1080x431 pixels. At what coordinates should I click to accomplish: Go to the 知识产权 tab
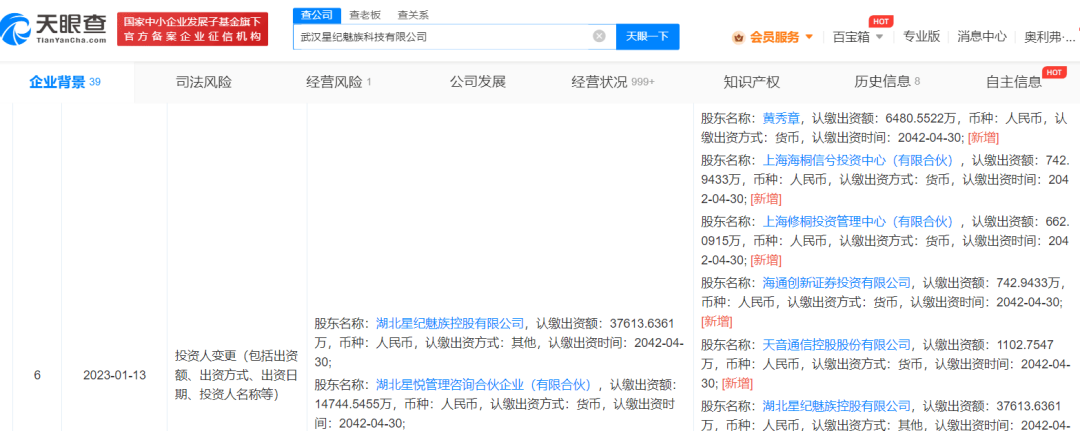click(751, 82)
